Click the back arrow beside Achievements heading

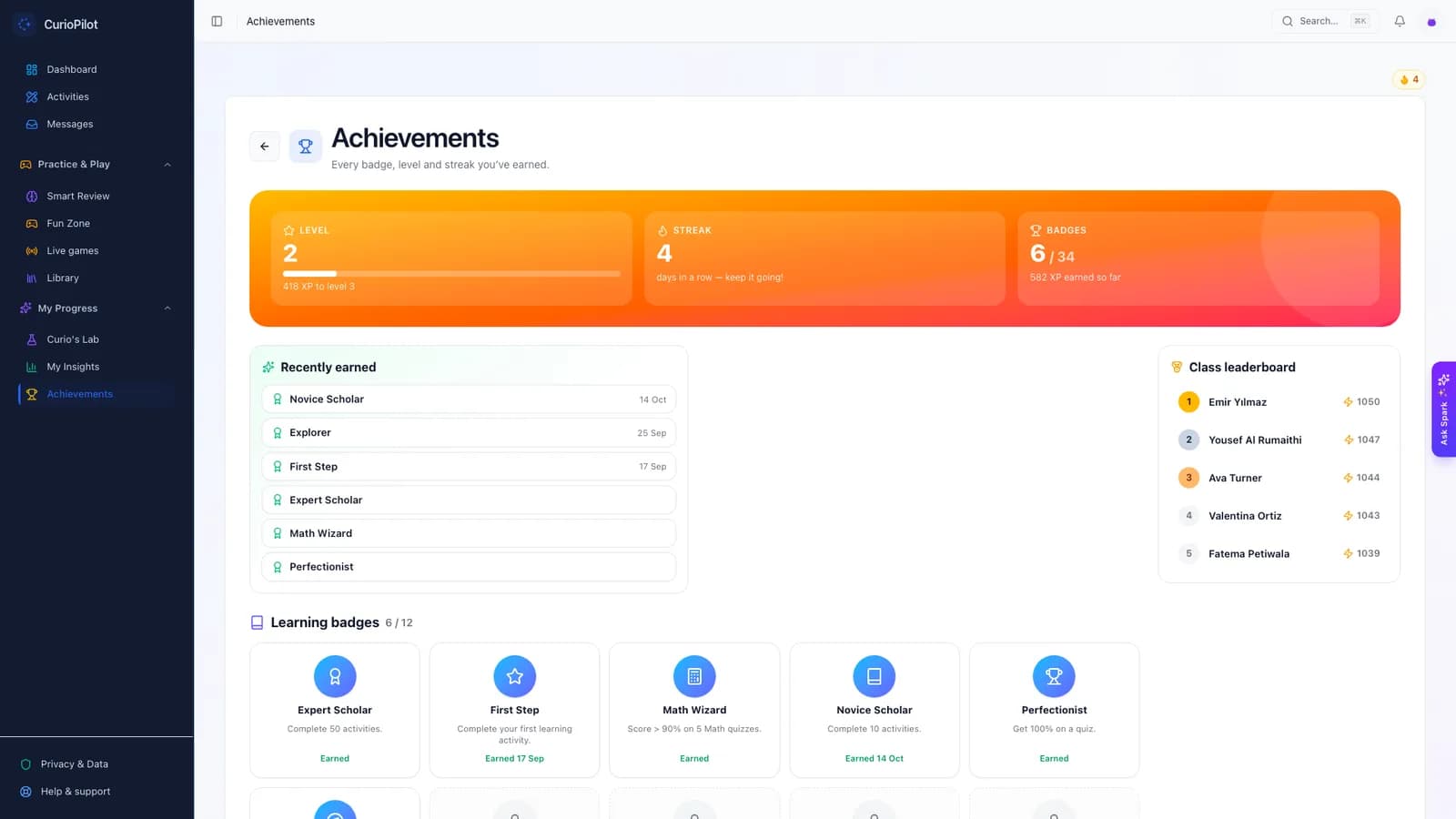[265, 147]
